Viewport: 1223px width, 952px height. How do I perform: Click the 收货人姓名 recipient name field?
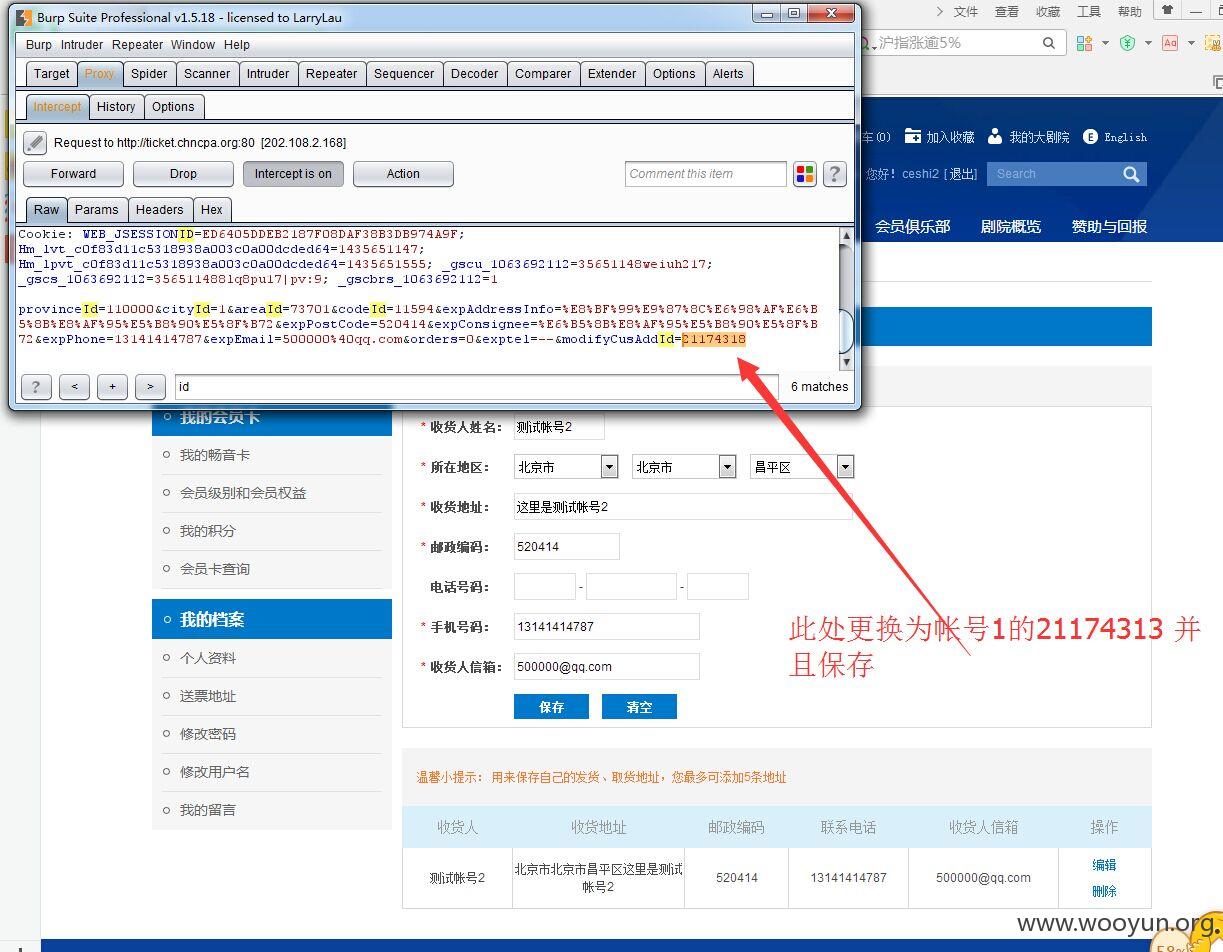coord(559,427)
